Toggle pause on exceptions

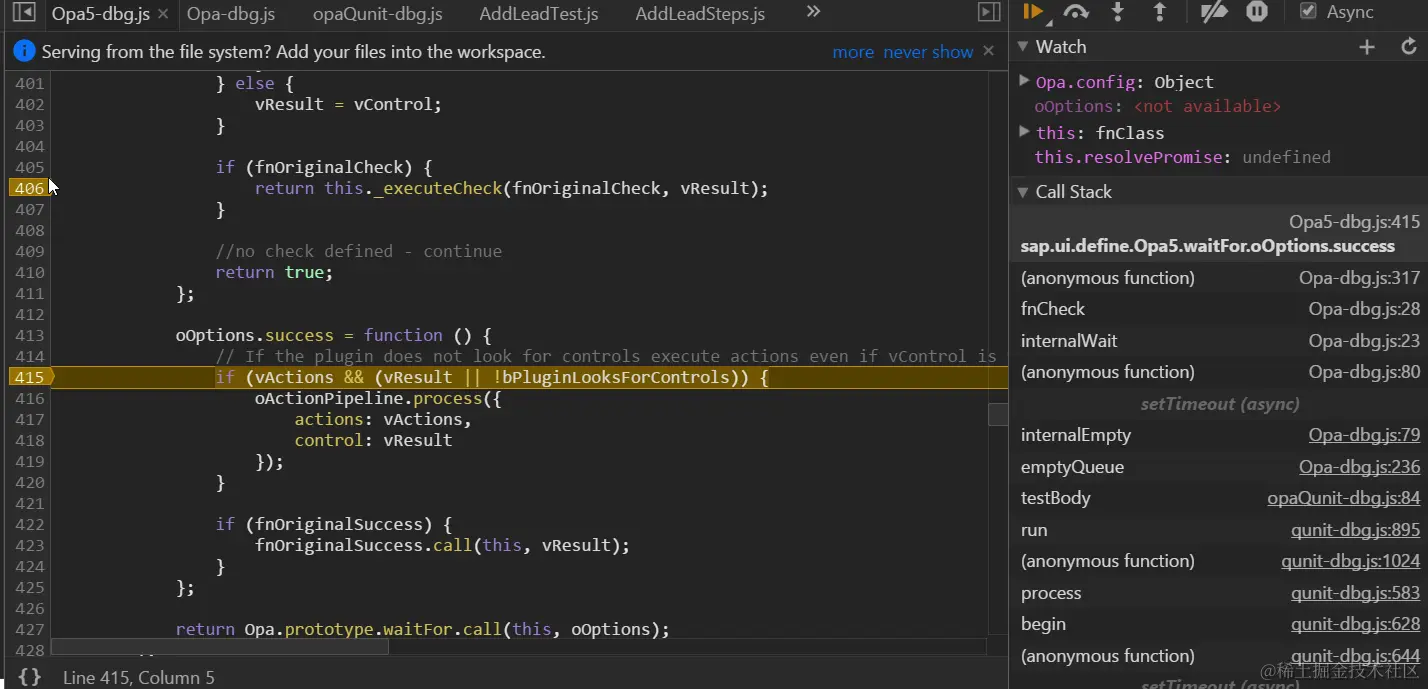(x=1257, y=12)
